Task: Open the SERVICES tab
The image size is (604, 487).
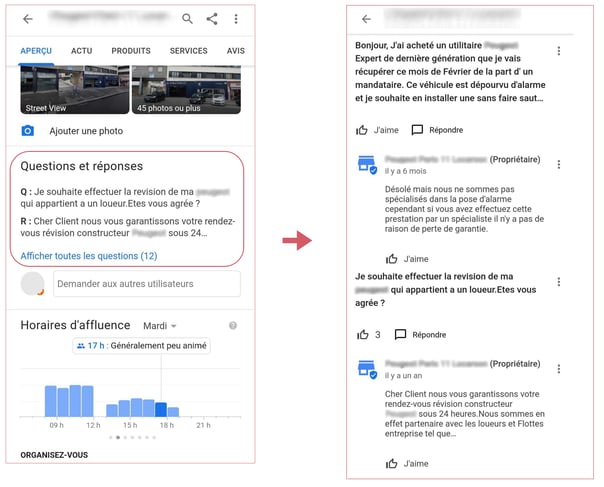Action: [x=188, y=51]
